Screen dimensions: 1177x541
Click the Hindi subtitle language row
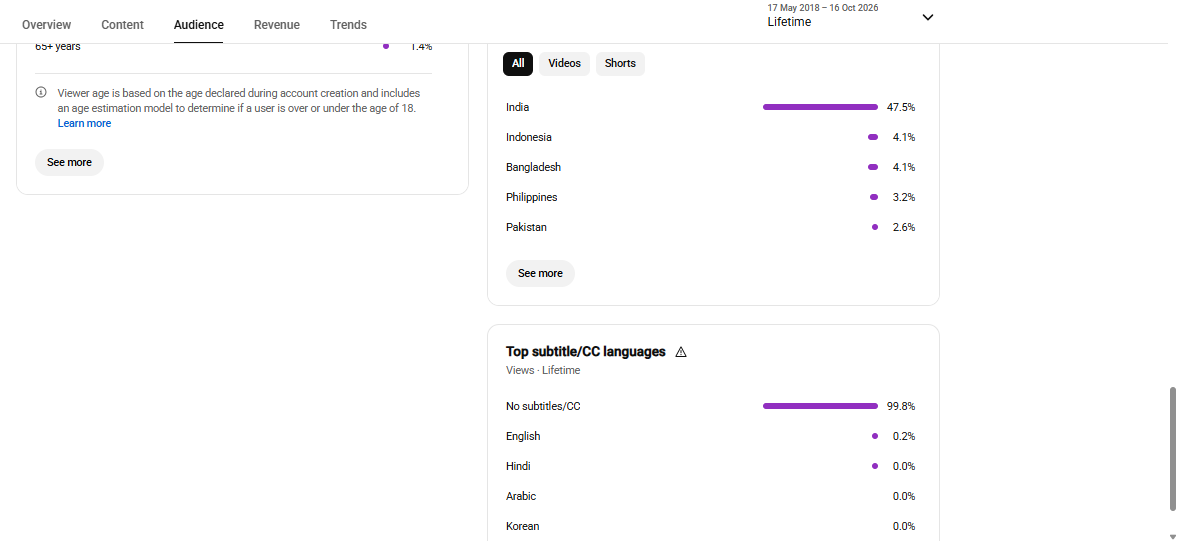[x=711, y=466]
